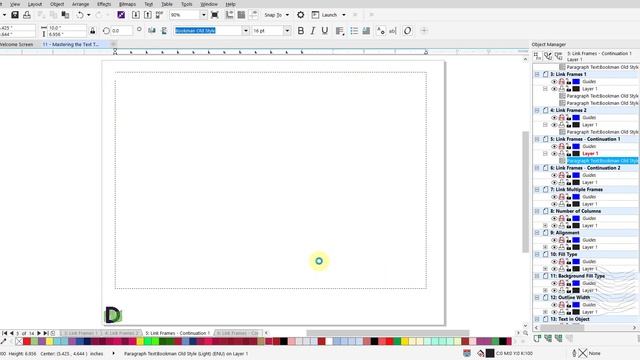
Task: Toggle the bullet list icon
Action: click(x=354, y=31)
